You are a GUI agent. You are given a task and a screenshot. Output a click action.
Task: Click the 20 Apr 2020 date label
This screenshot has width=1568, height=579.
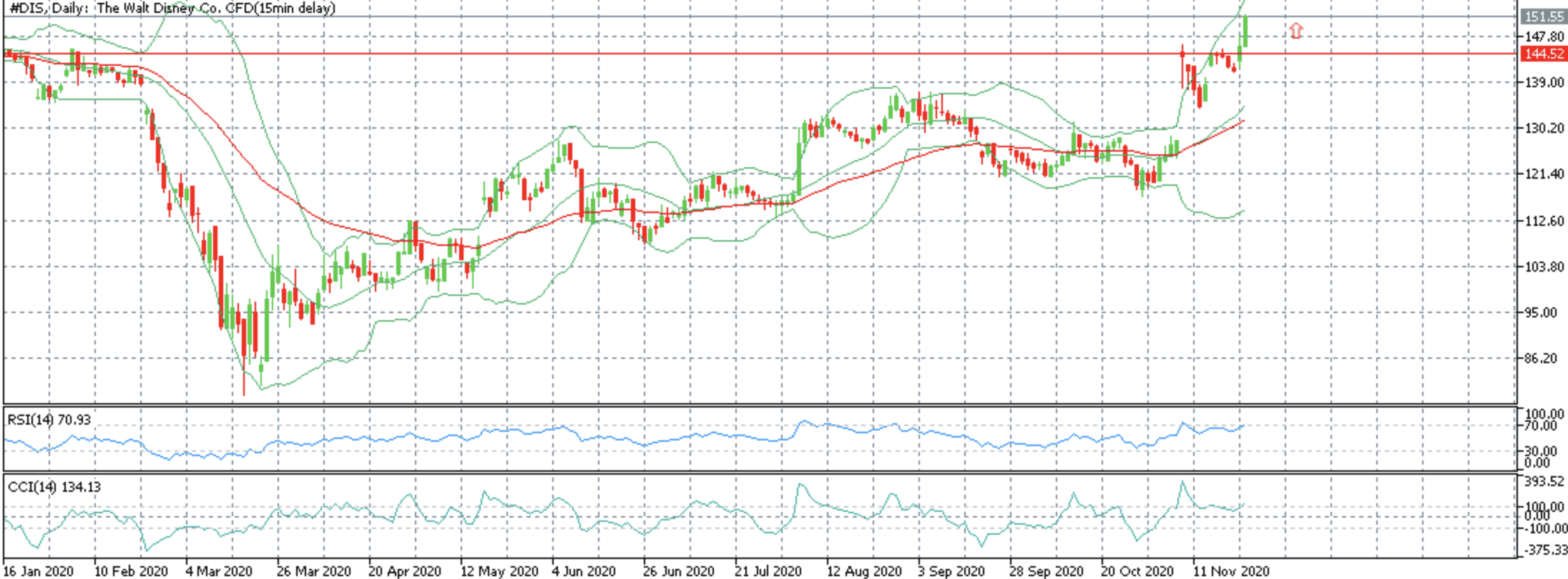tap(405, 571)
